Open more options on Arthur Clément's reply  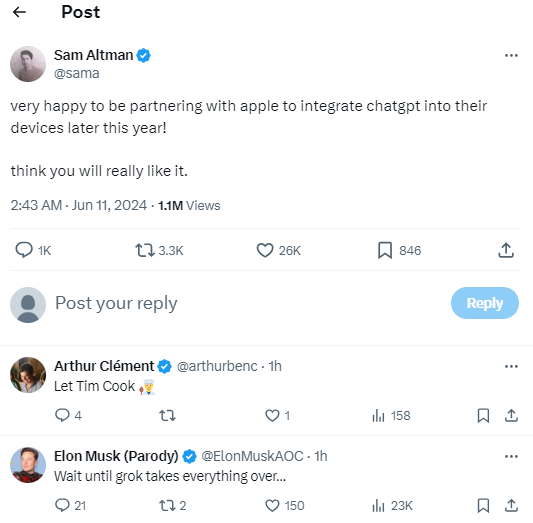coord(511,366)
